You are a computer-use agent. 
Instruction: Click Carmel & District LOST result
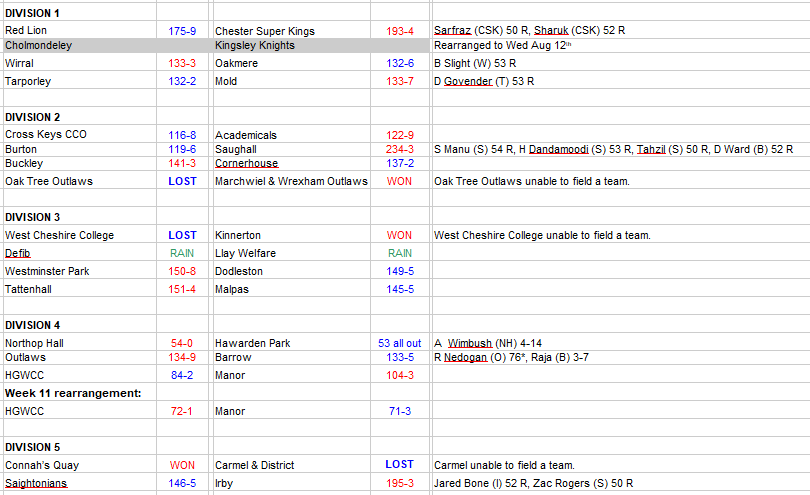[399, 465]
